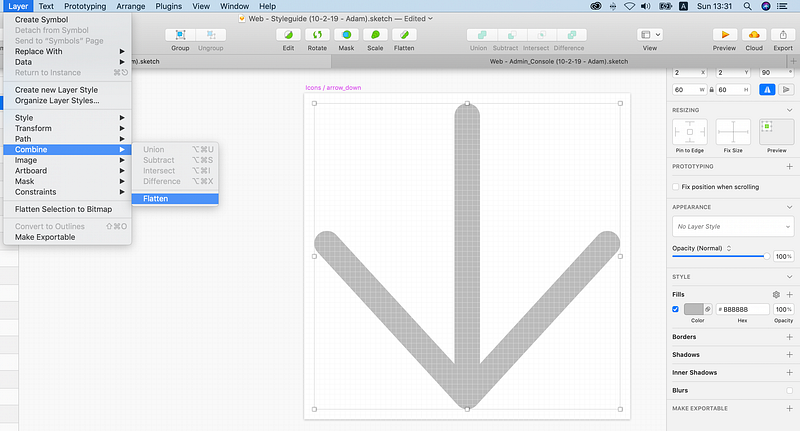Open the Prototyping menu
This screenshot has height=431, width=800.
point(85,6)
